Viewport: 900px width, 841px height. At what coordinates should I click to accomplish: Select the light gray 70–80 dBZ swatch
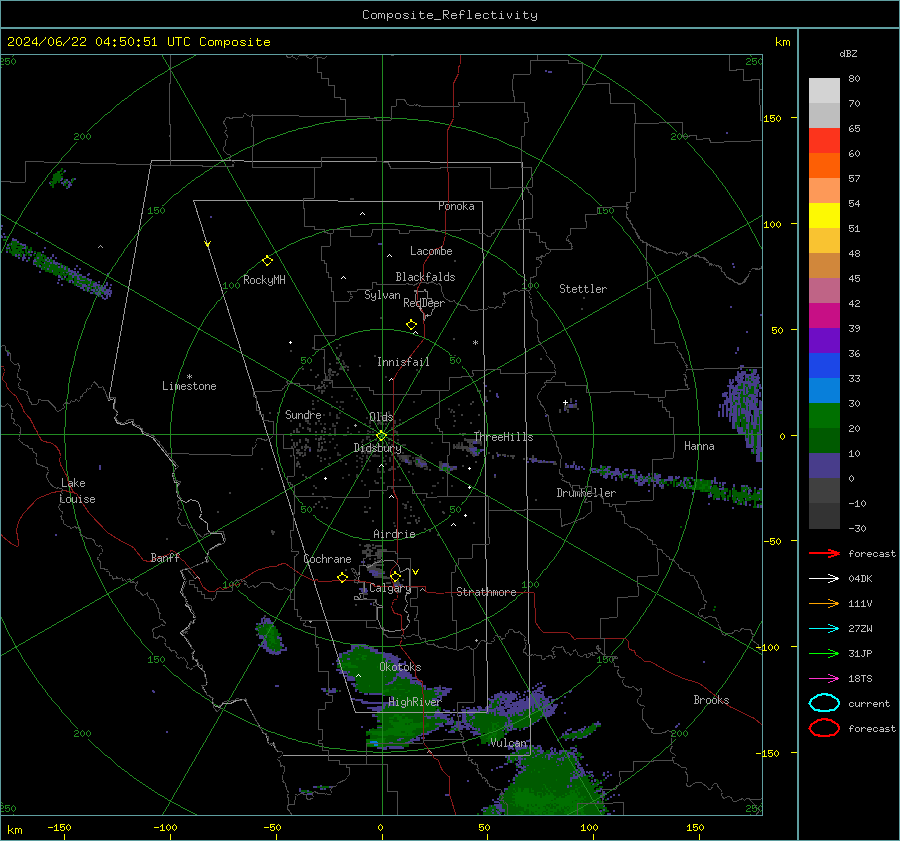(824, 91)
